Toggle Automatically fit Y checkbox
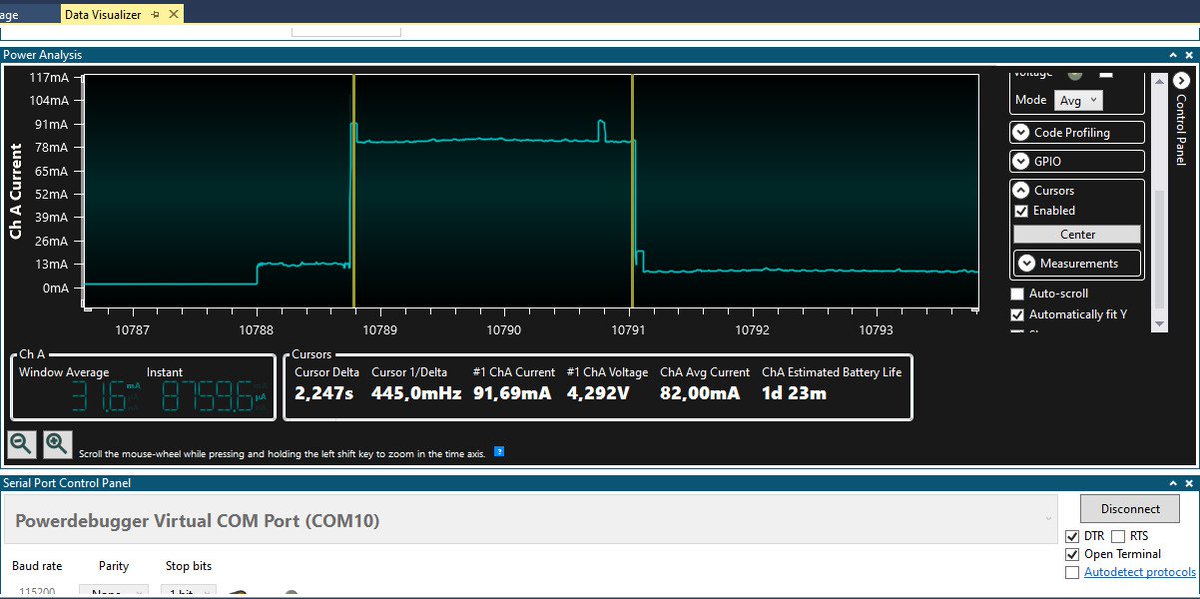Screen dimensions: 1200x599 1018,314
